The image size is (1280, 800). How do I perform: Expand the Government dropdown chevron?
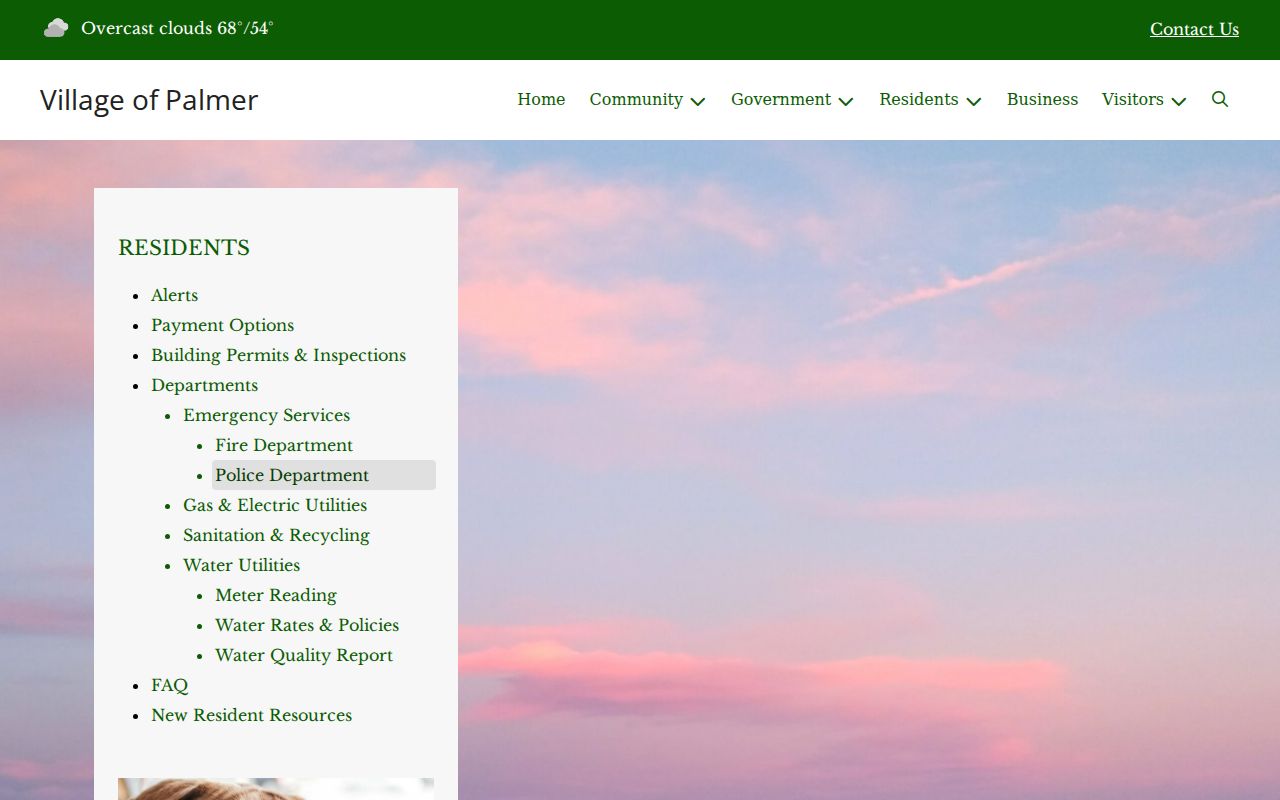pos(846,101)
